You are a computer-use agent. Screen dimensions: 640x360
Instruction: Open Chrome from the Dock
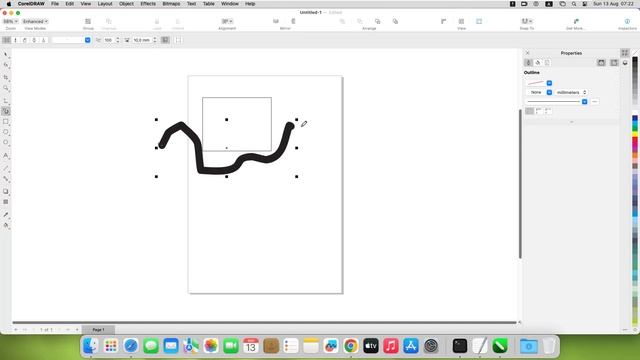[x=351, y=346]
